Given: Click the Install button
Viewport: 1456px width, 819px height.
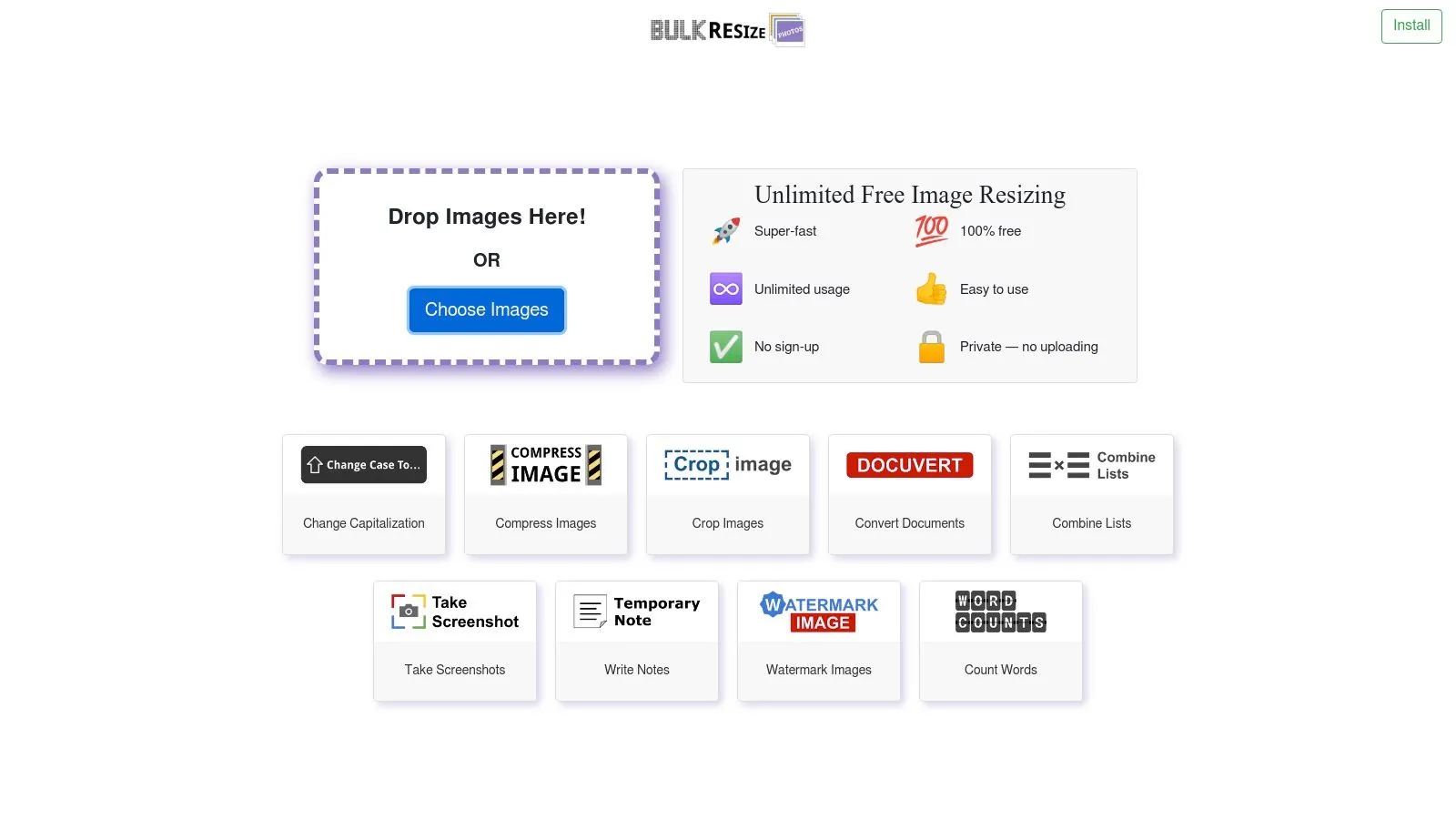Looking at the screenshot, I should (x=1410, y=25).
